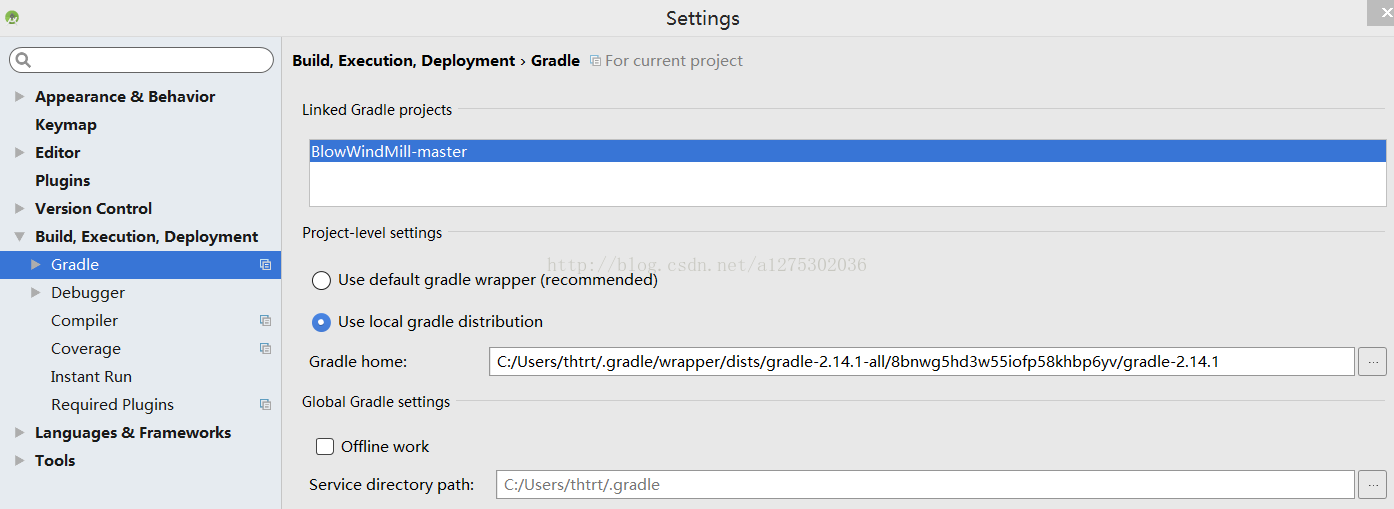Open Instant Run settings
The image size is (1394, 509).
91,377
